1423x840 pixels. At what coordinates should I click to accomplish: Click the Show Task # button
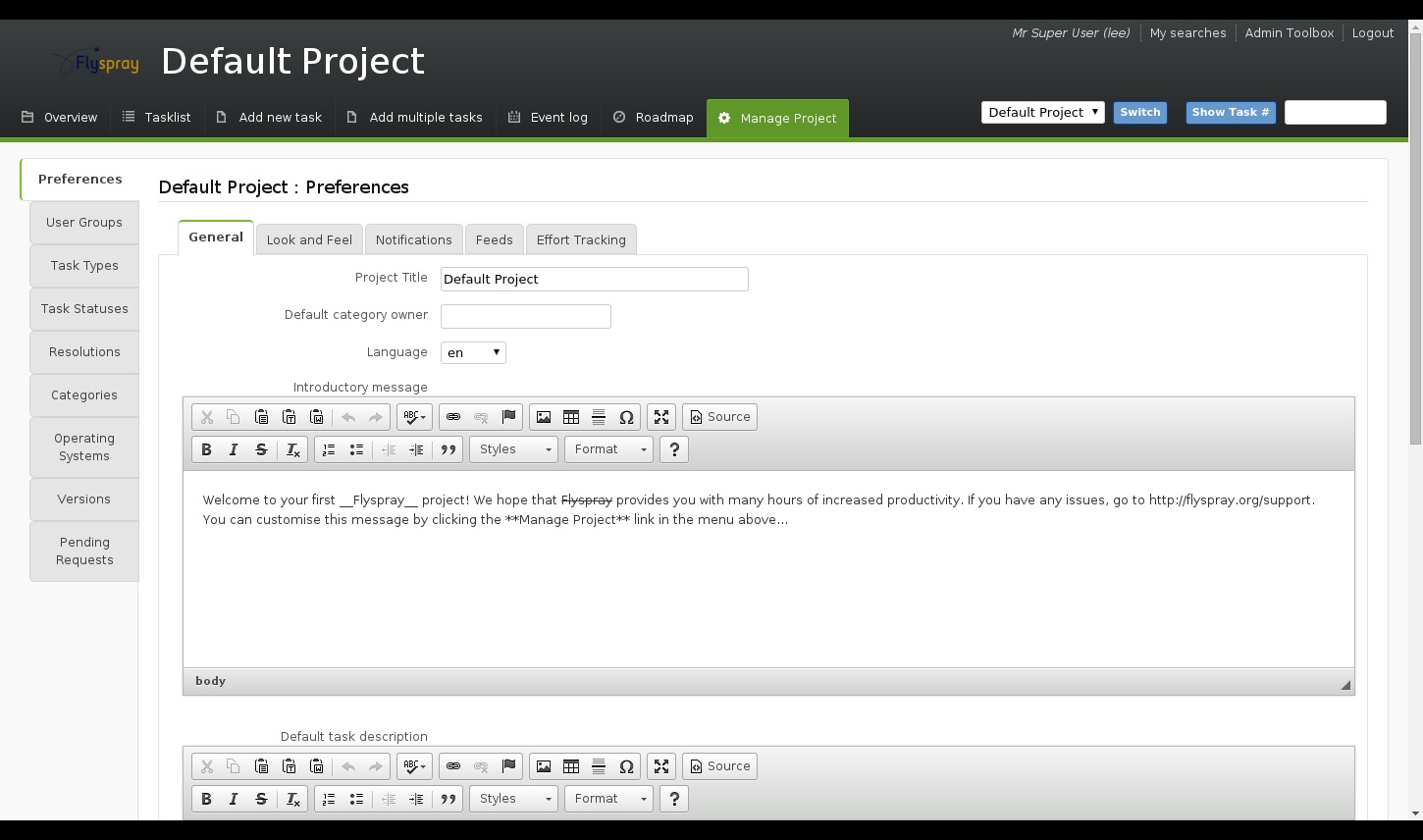(x=1231, y=112)
